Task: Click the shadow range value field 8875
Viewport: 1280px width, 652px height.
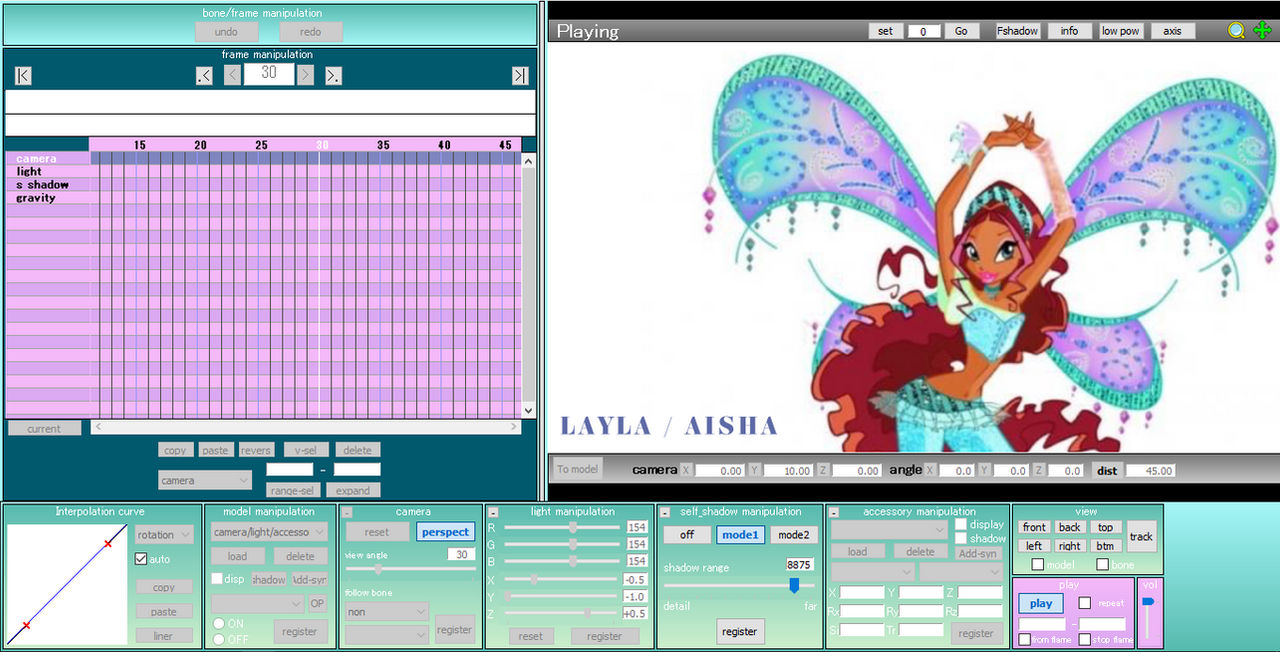Action: (799, 565)
